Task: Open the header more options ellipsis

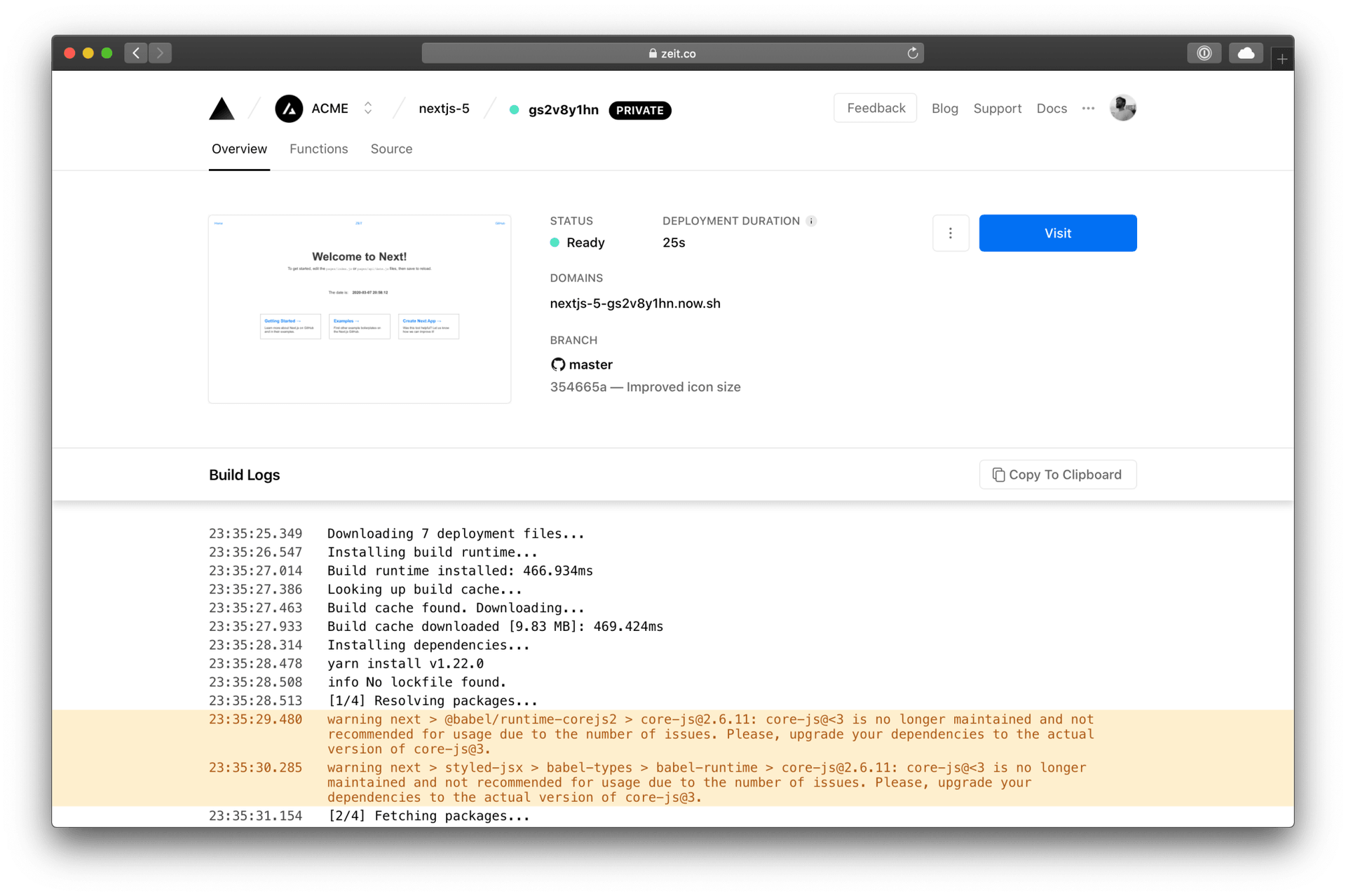Action: pyautogui.click(x=1088, y=109)
